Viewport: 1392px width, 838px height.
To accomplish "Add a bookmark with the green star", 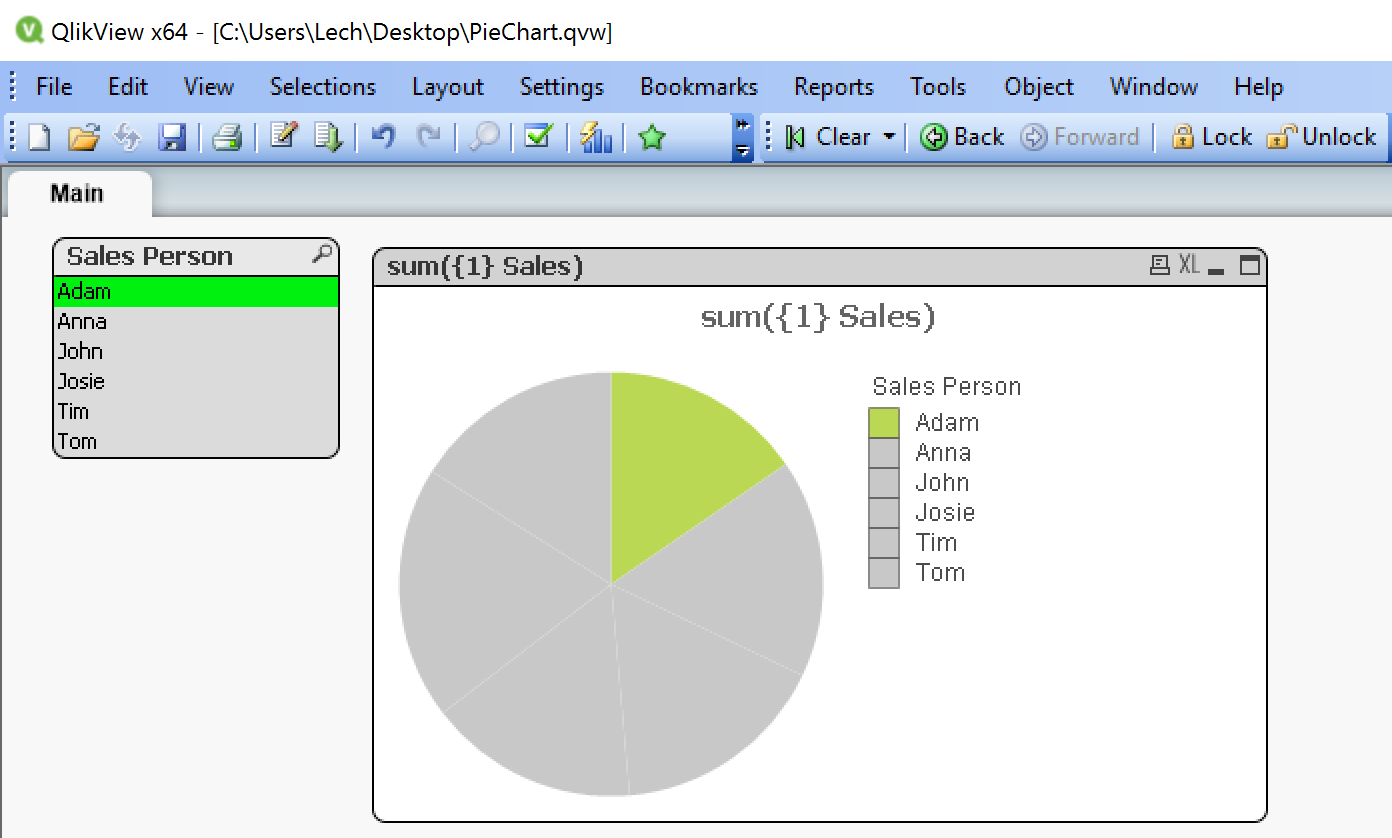I will 652,137.
